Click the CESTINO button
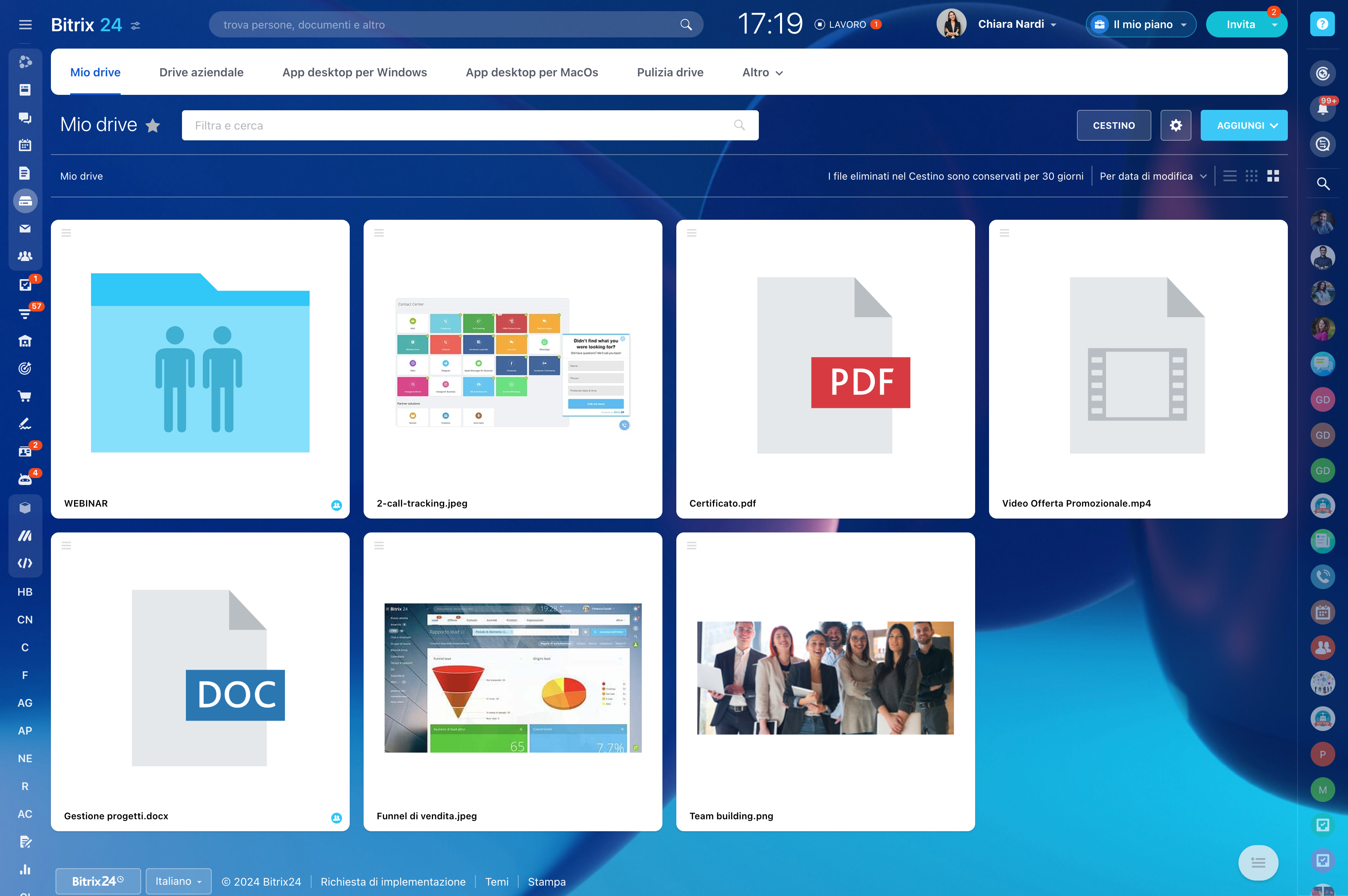This screenshot has height=896, width=1348. pos(1113,125)
